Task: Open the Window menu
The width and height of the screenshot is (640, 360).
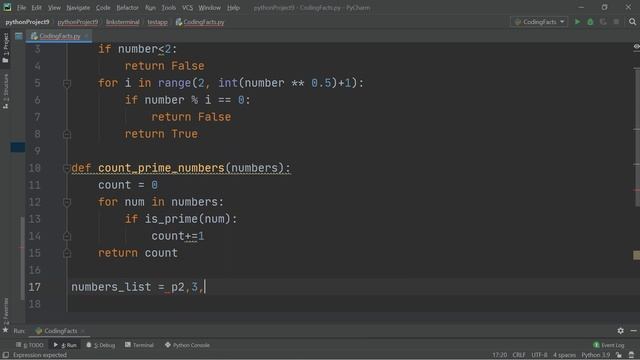Action: coord(209,8)
